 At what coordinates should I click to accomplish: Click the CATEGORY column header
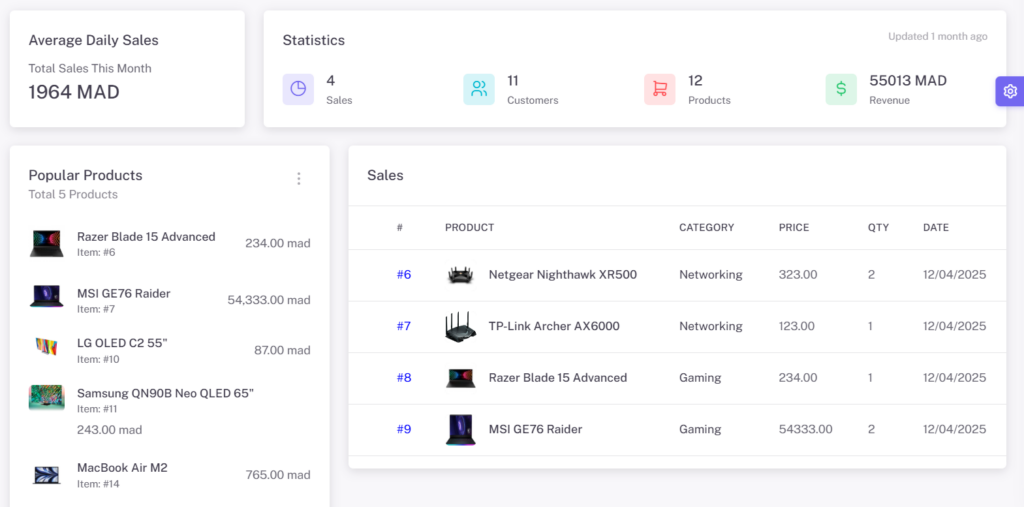click(707, 227)
